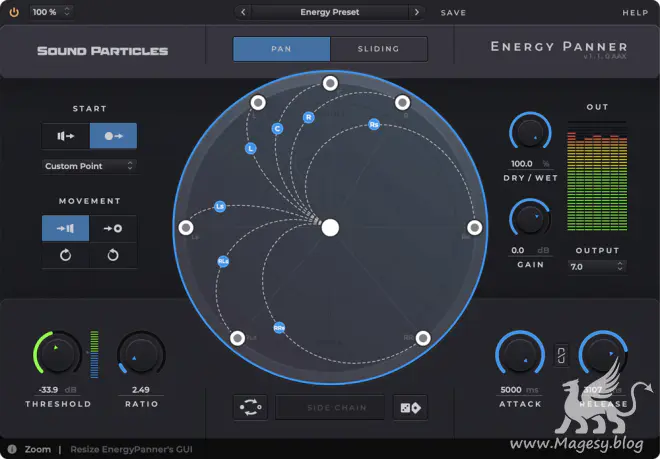
Task: Open the HELP link
Action: point(635,13)
